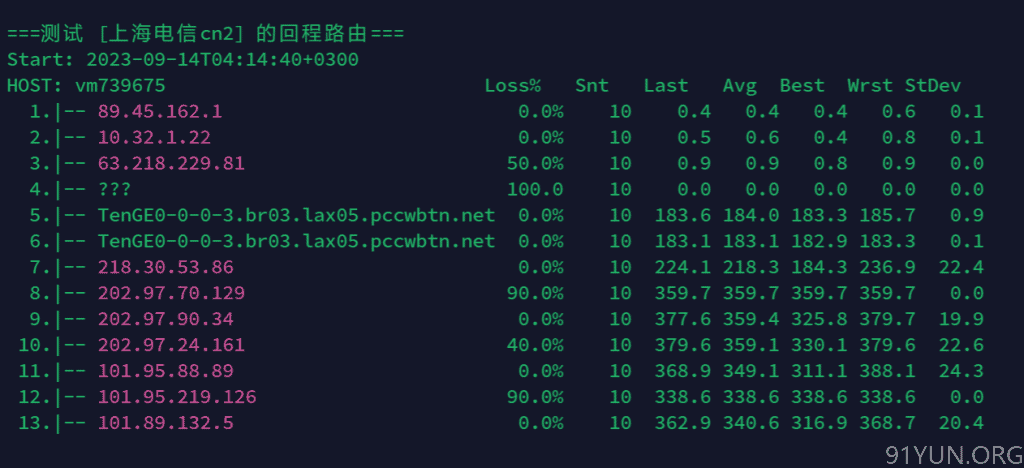This screenshot has height=468, width=1024.
Task: Click the 91YUN.ORG watermark
Action: pos(954,454)
